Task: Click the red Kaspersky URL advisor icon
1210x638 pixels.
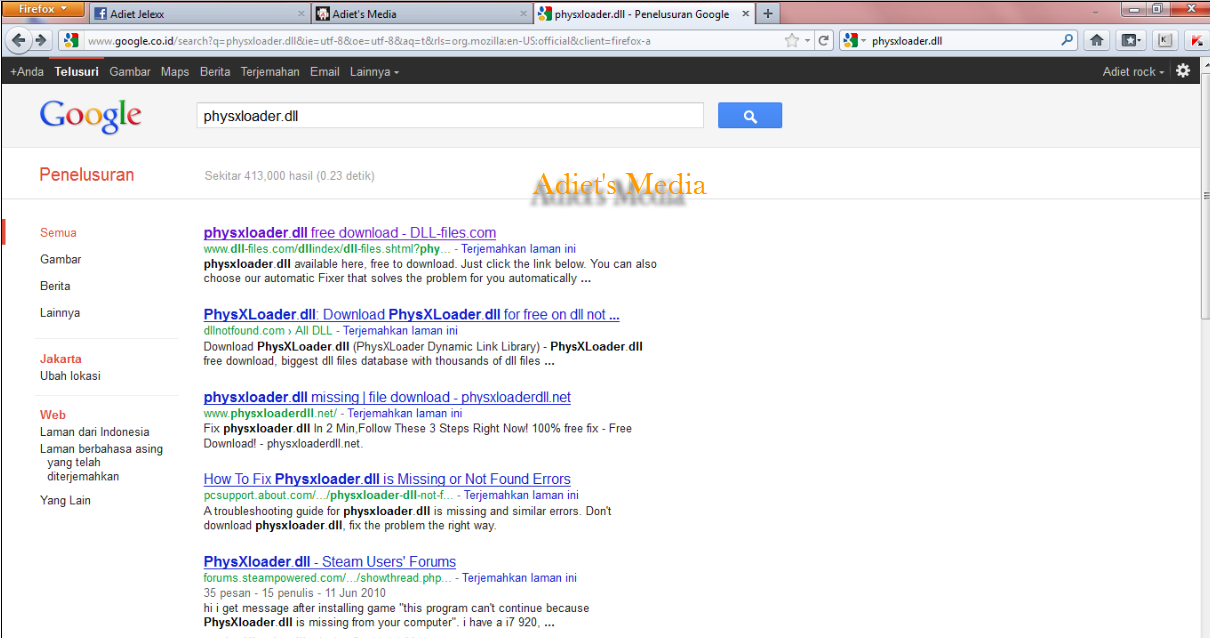Action: [x=1197, y=41]
